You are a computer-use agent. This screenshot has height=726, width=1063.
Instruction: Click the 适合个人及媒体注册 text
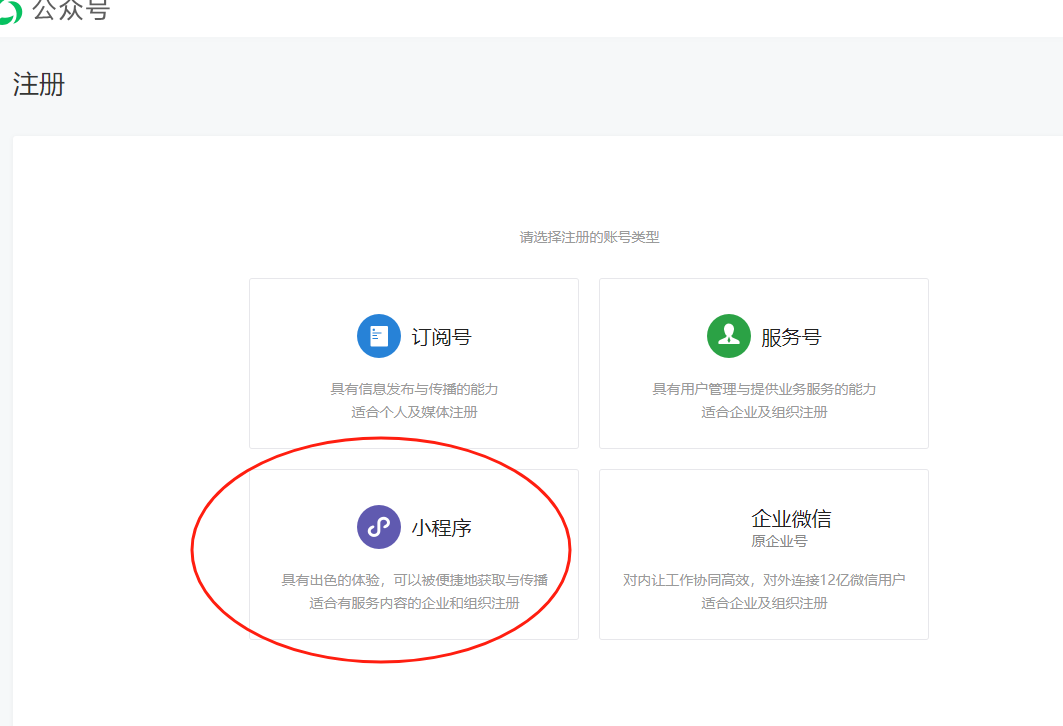pos(414,412)
